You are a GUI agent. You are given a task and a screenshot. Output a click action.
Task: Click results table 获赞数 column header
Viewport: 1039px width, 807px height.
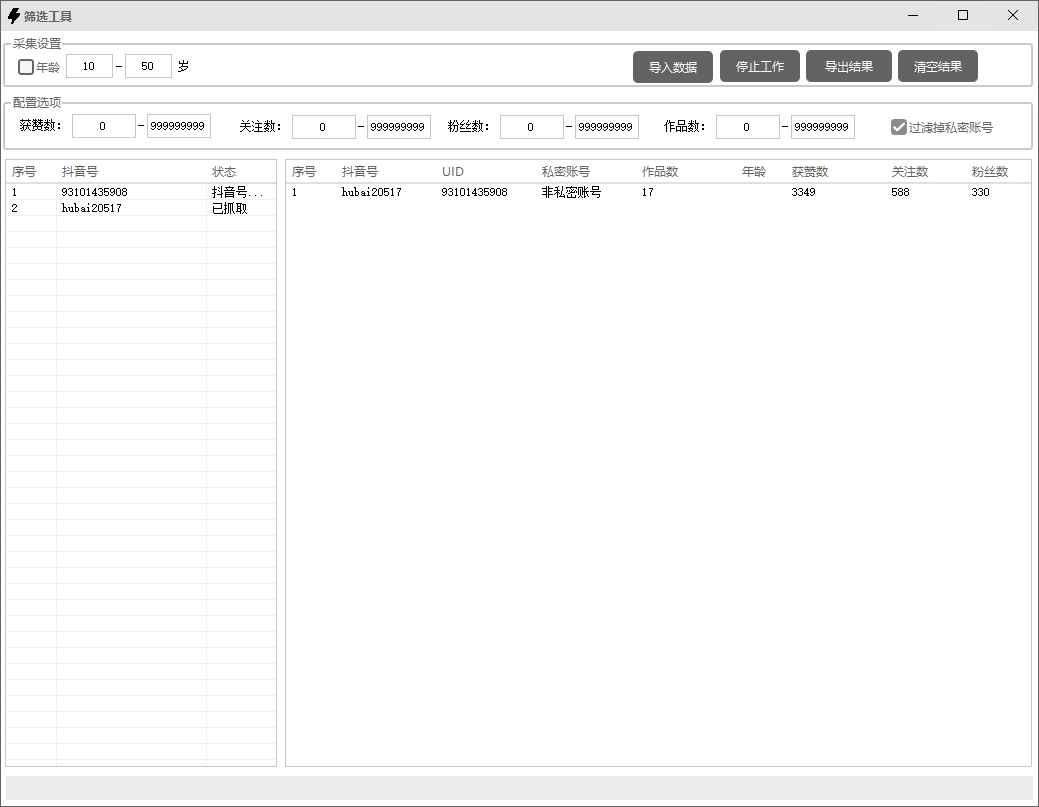(x=836, y=172)
